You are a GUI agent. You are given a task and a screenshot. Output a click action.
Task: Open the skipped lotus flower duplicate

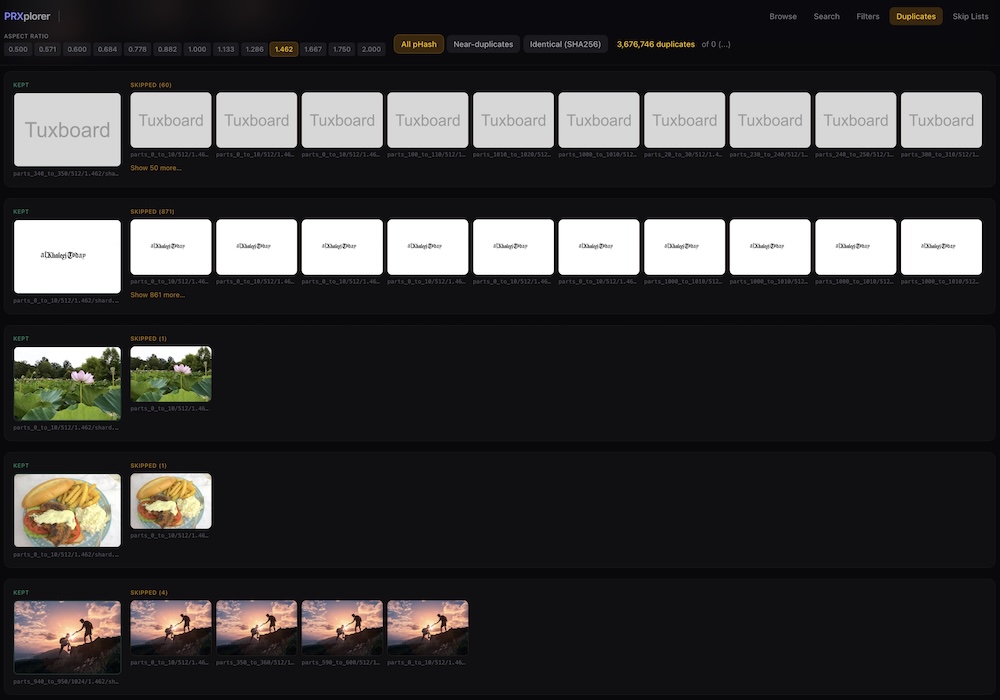(171, 374)
